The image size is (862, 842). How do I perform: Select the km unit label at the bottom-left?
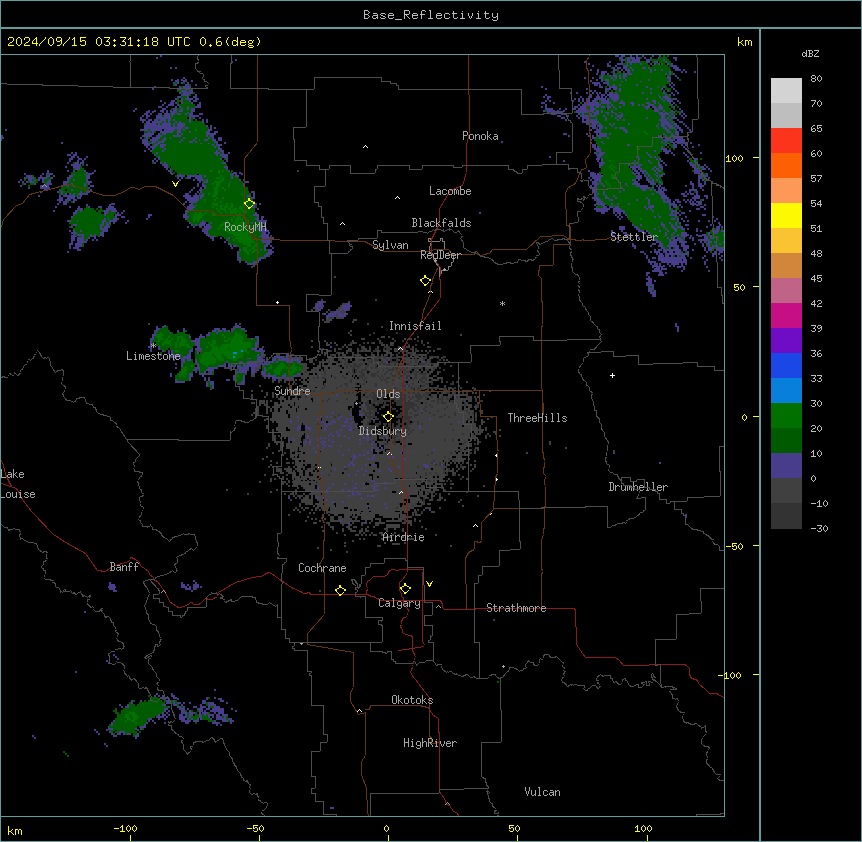tap(15, 830)
